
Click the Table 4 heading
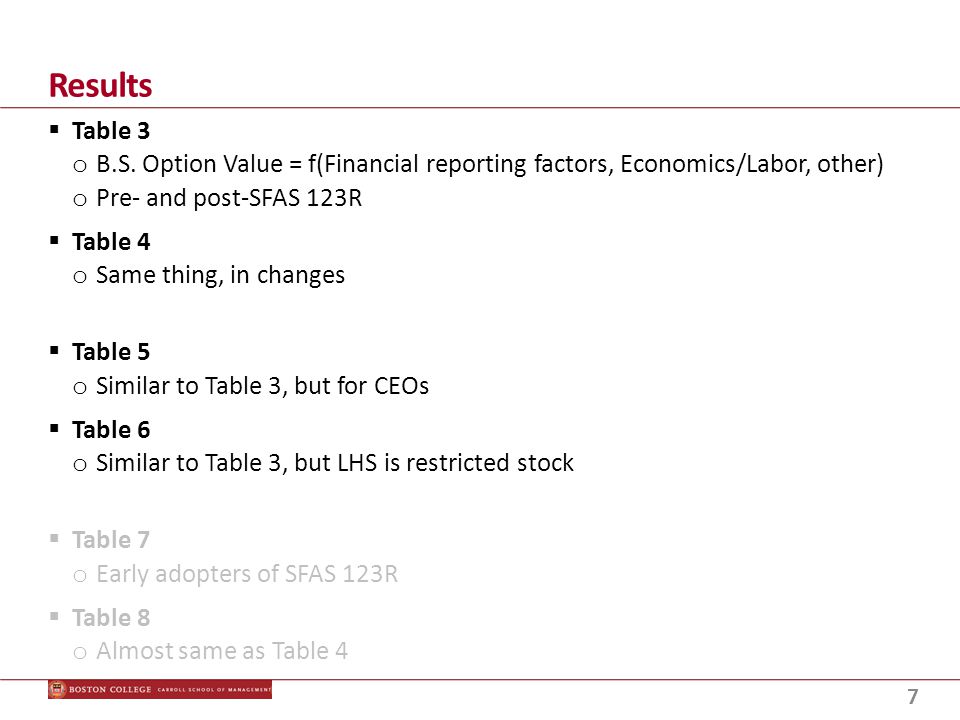111,242
